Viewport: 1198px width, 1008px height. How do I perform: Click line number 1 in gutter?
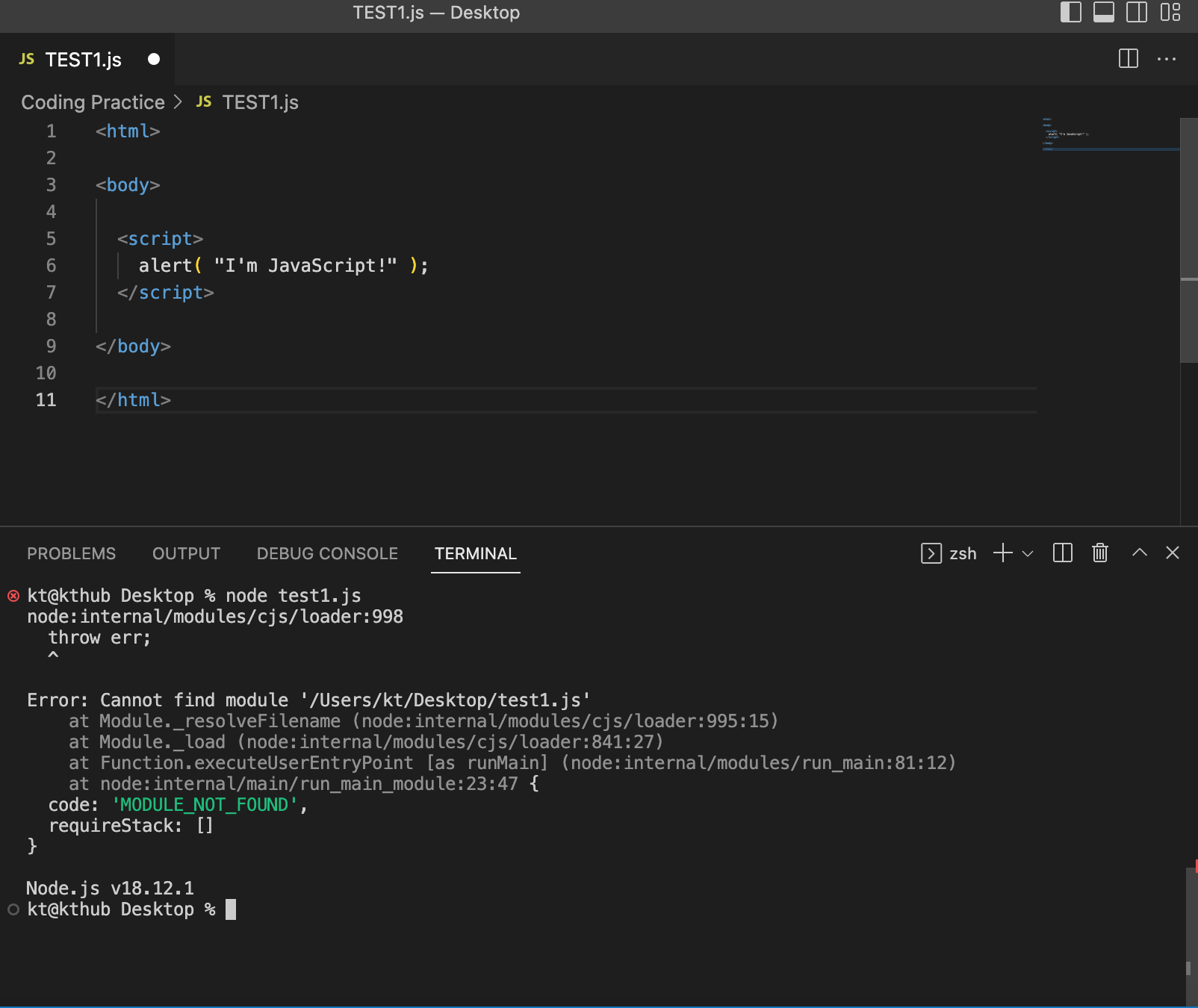51,131
